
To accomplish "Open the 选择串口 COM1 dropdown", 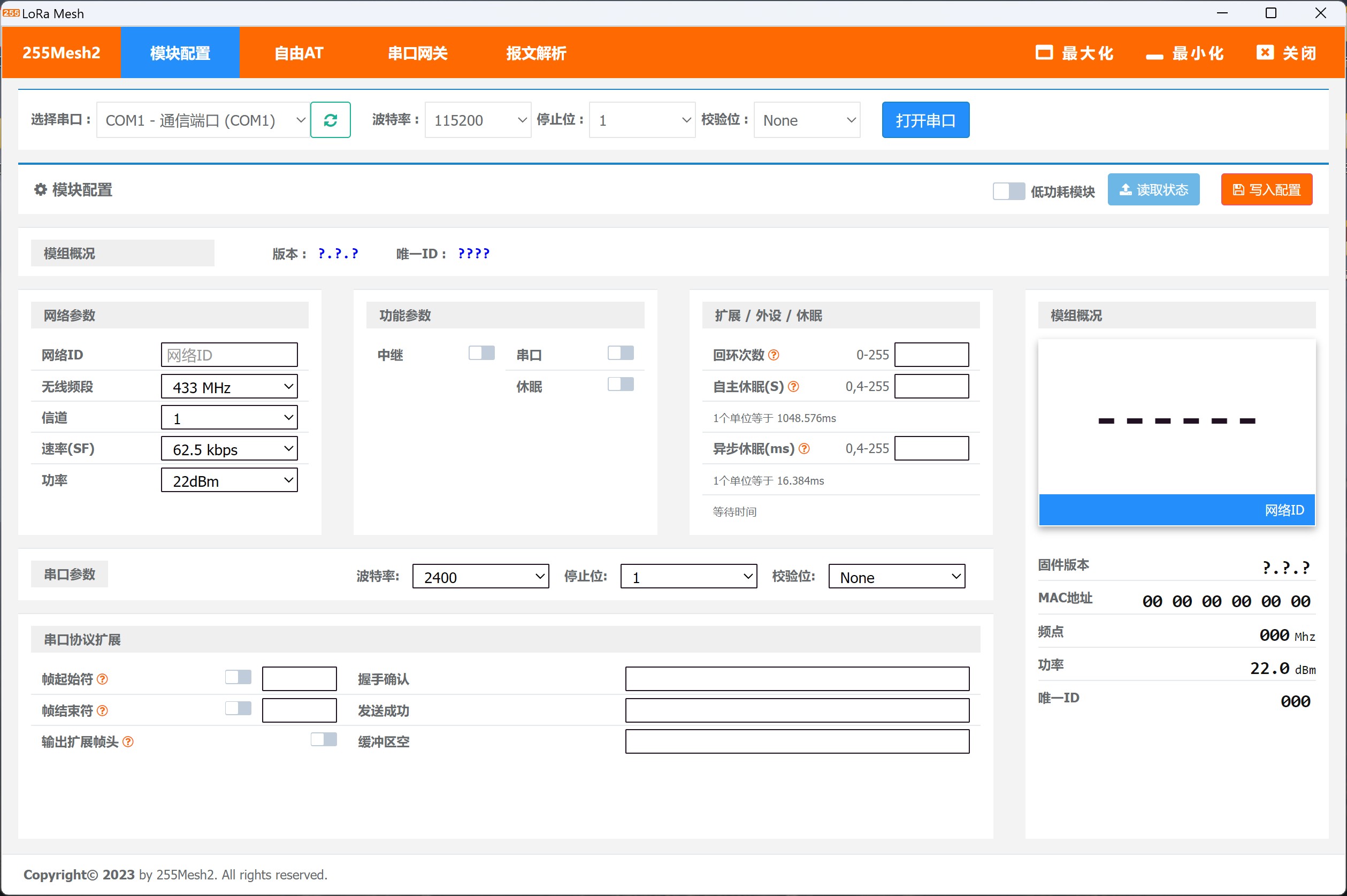I will [x=203, y=120].
